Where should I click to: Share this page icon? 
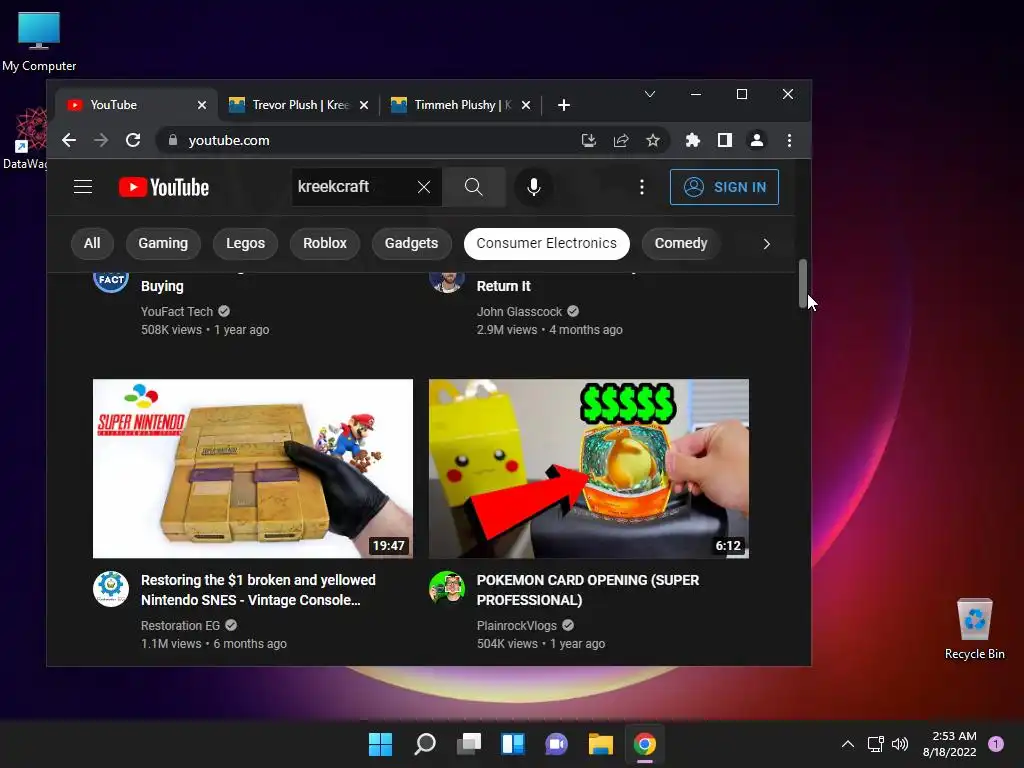pos(621,140)
